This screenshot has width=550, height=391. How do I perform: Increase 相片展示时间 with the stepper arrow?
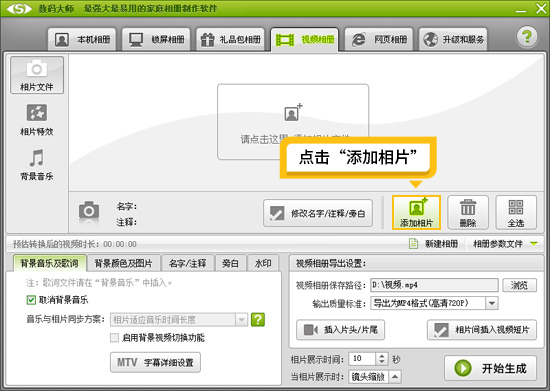pyautogui.click(x=382, y=356)
